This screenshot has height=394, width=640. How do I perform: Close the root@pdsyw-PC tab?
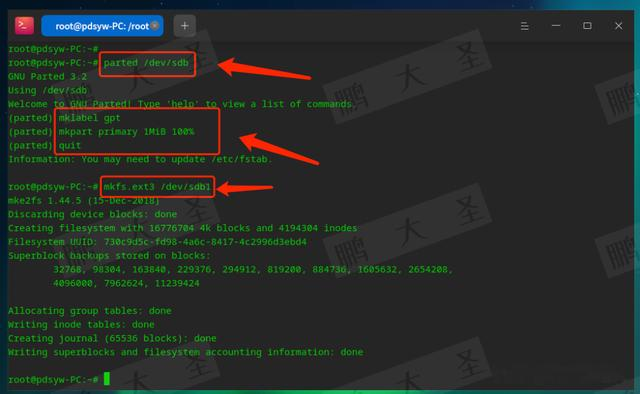tap(155, 26)
